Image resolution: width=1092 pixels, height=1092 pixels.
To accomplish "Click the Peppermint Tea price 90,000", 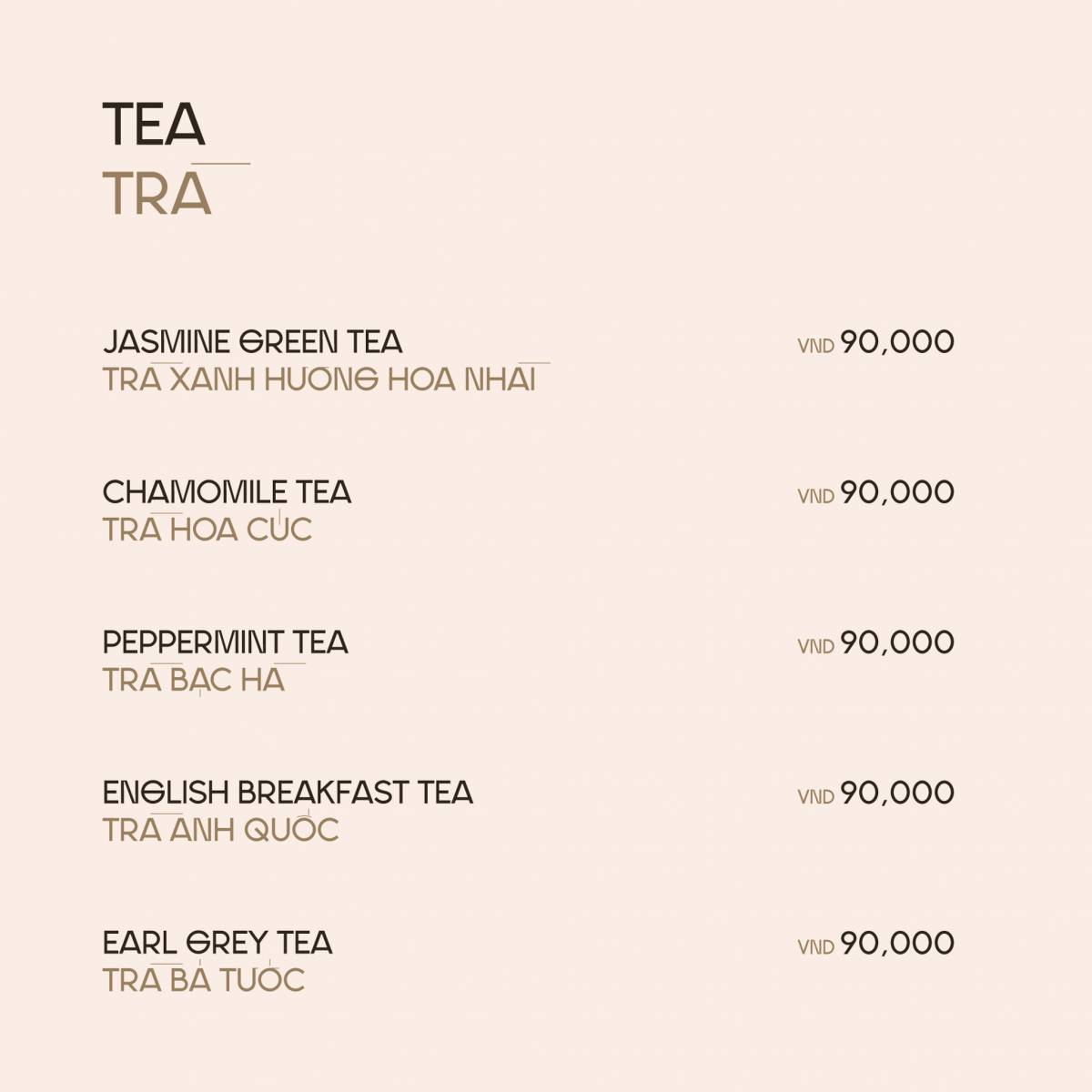I will point(897,643).
